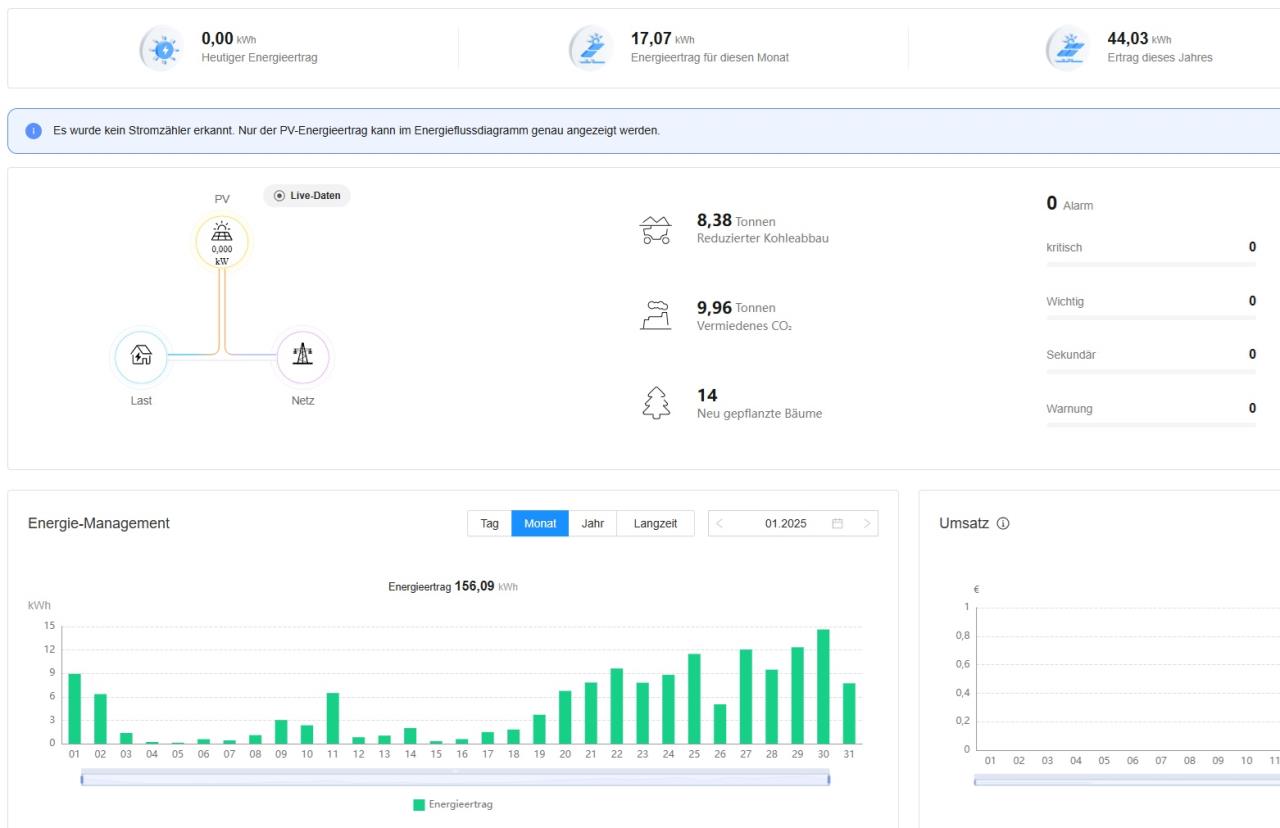Go to previous month with left chevron

point(720,524)
